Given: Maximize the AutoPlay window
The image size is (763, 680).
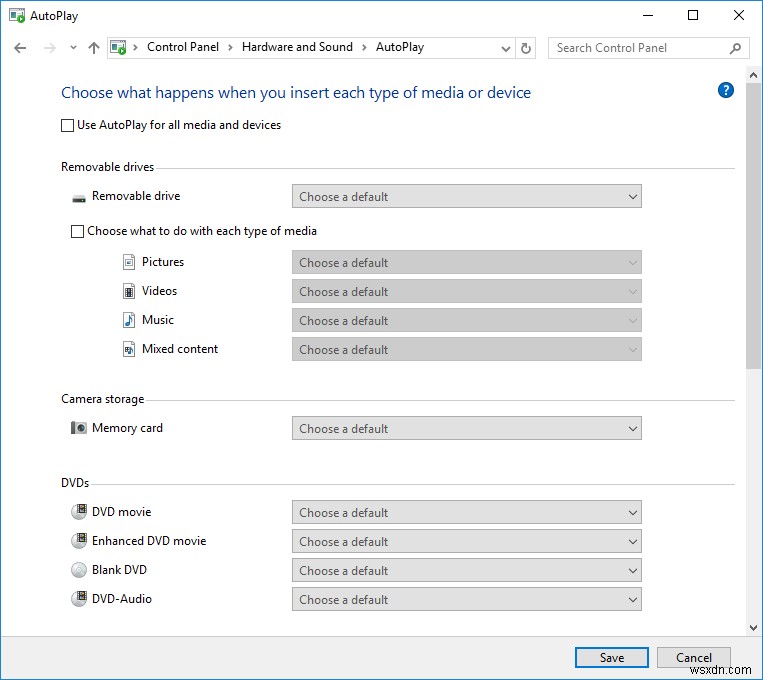Looking at the screenshot, I should coord(693,16).
